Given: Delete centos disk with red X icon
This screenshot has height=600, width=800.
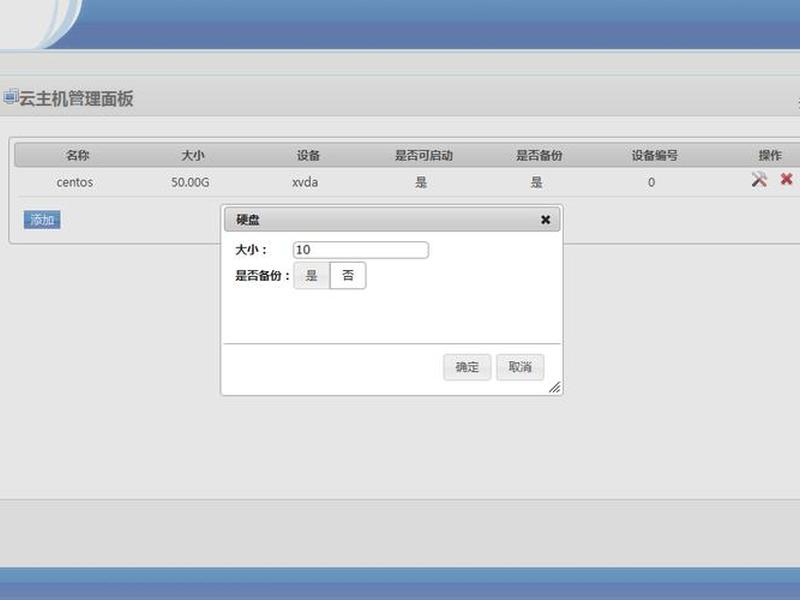Looking at the screenshot, I should tap(786, 179).
